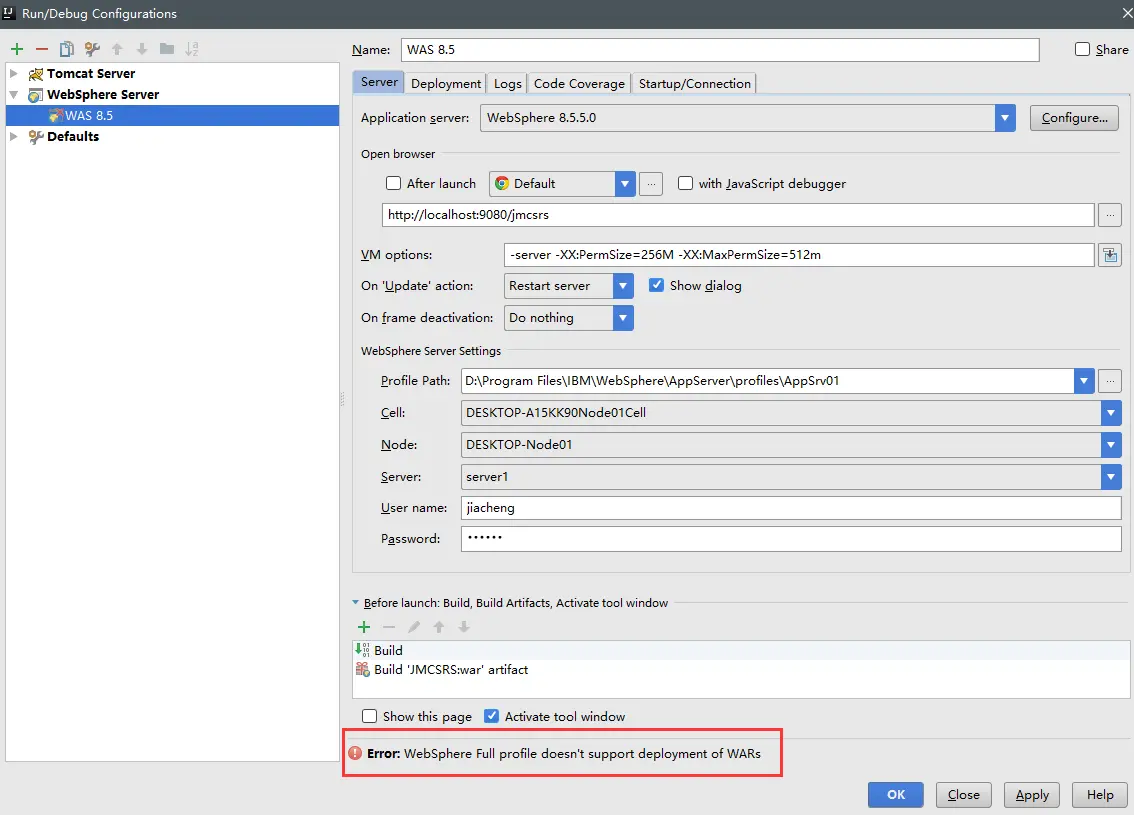This screenshot has height=815, width=1134.
Task: Uncheck Activate tool window checkbox
Action: pyautogui.click(x=492, y=716)
